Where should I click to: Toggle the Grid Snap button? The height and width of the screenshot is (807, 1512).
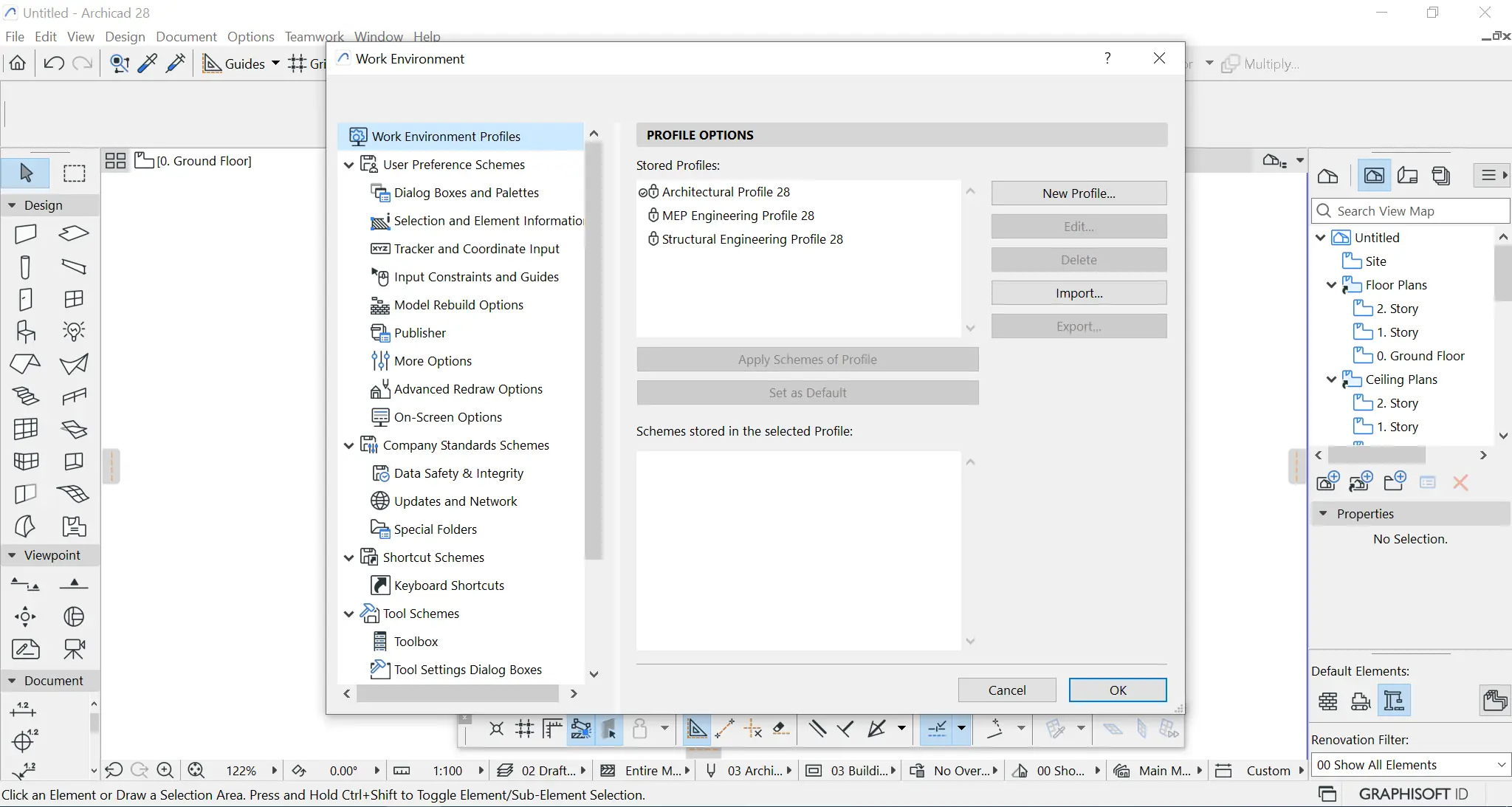click(x=298, y=63)
